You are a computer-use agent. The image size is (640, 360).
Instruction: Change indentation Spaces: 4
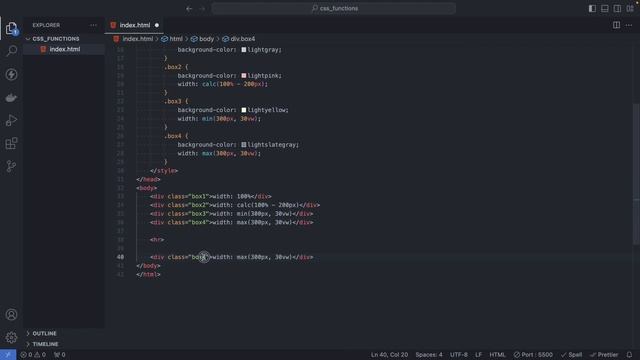click(x=429, y=355)
